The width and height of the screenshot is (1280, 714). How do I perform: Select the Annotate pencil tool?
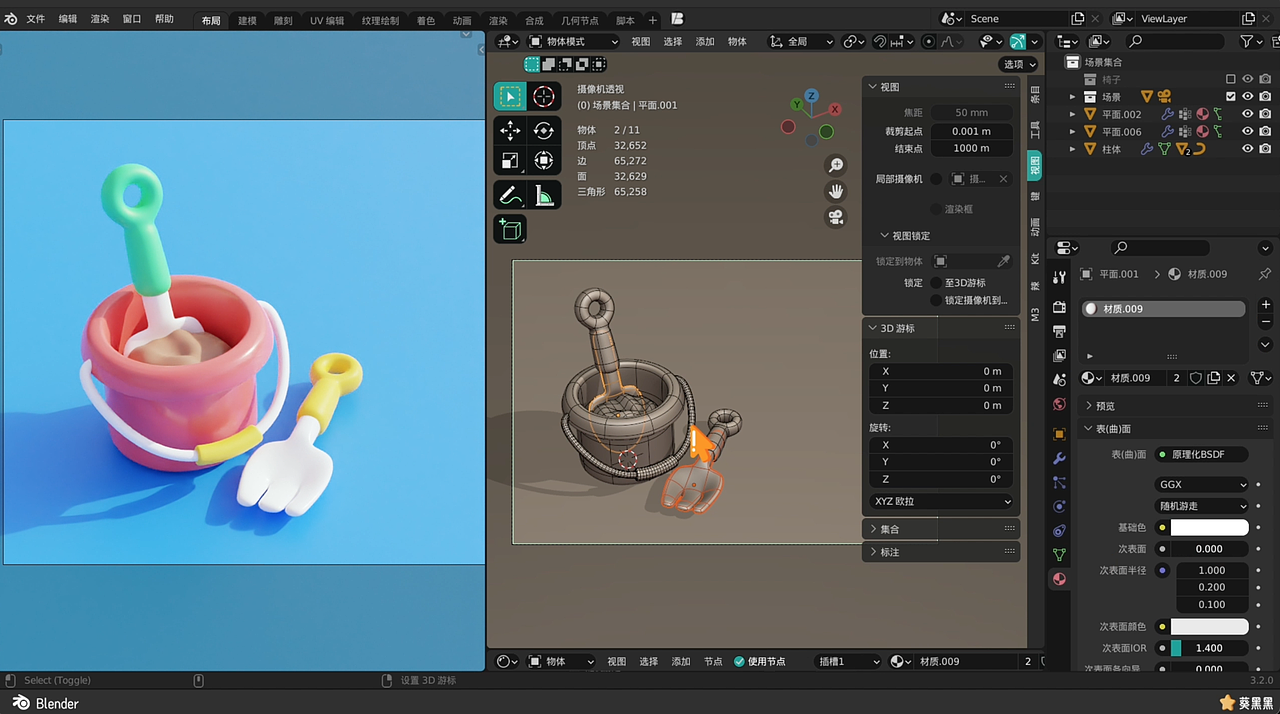(510, 195)
